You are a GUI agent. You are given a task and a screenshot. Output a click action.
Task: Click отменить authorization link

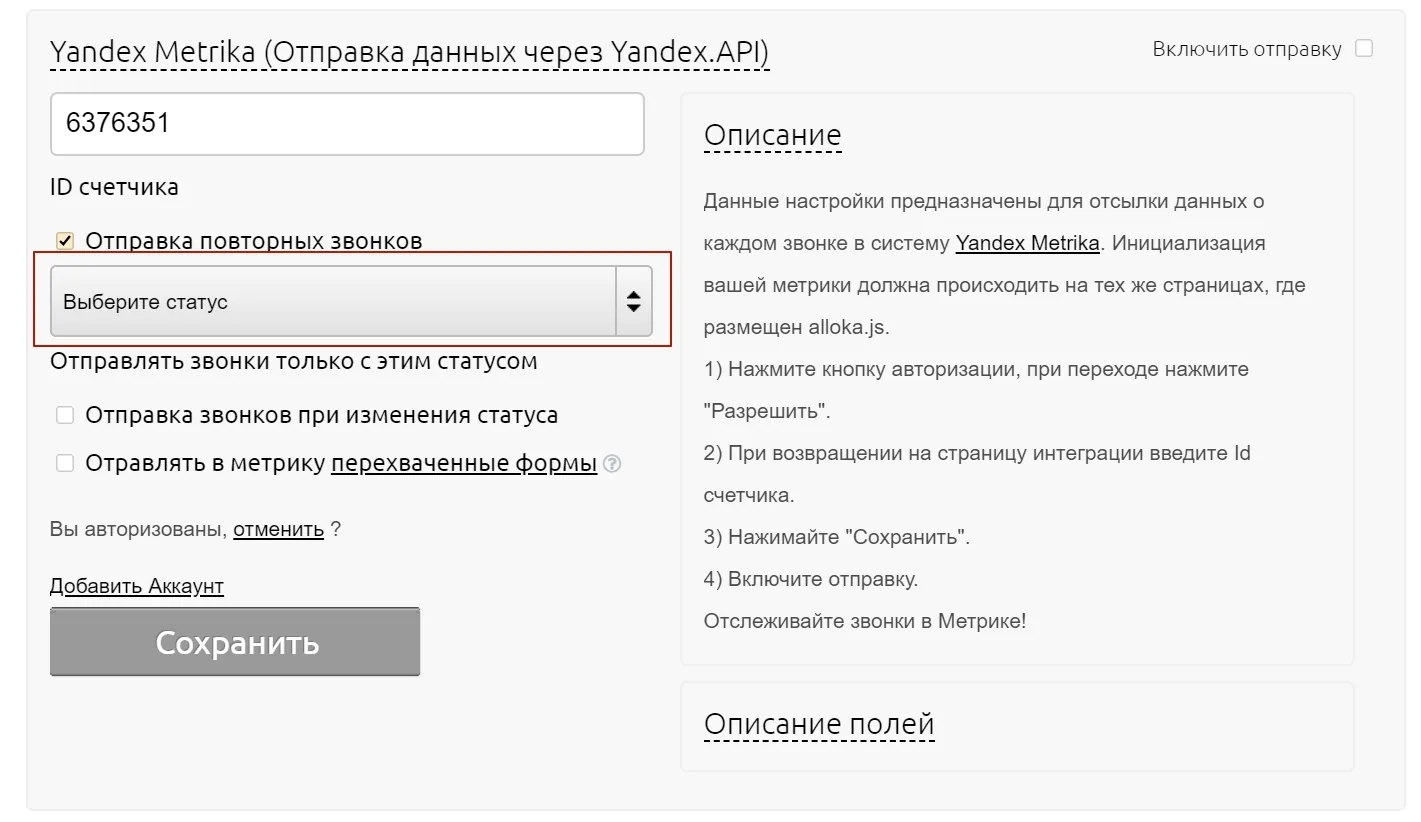coord(279,529)
